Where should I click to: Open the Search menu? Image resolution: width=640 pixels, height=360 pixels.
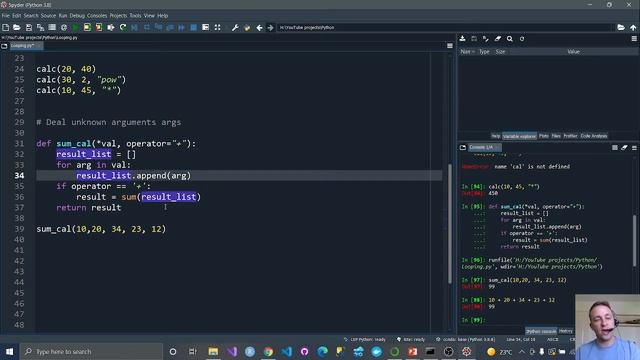tap(31, 16)
